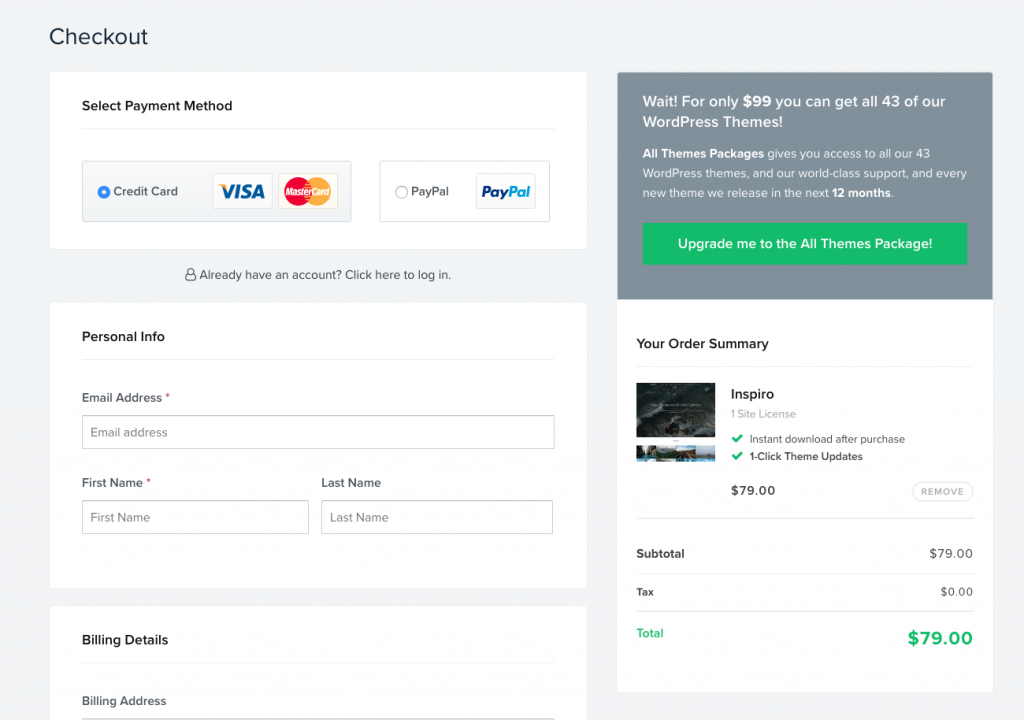Click the log in account link

[397, 274]
